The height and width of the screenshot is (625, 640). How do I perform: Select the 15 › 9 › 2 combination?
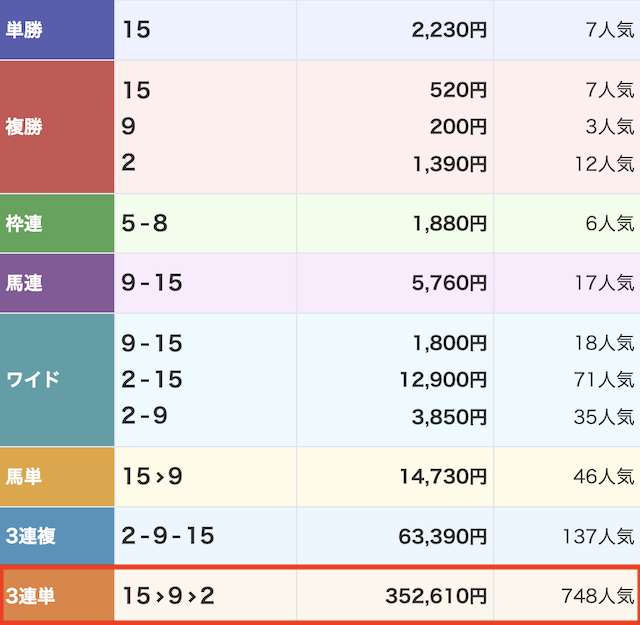click(168, 596)
